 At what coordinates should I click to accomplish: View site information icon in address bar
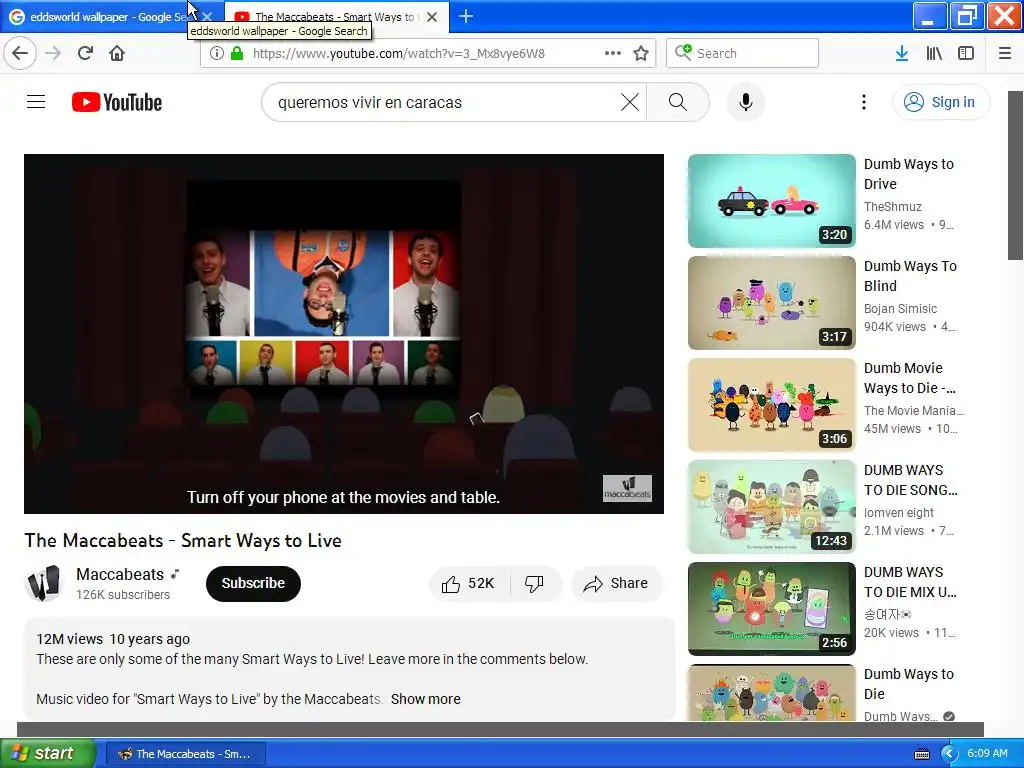pos(216,54)
